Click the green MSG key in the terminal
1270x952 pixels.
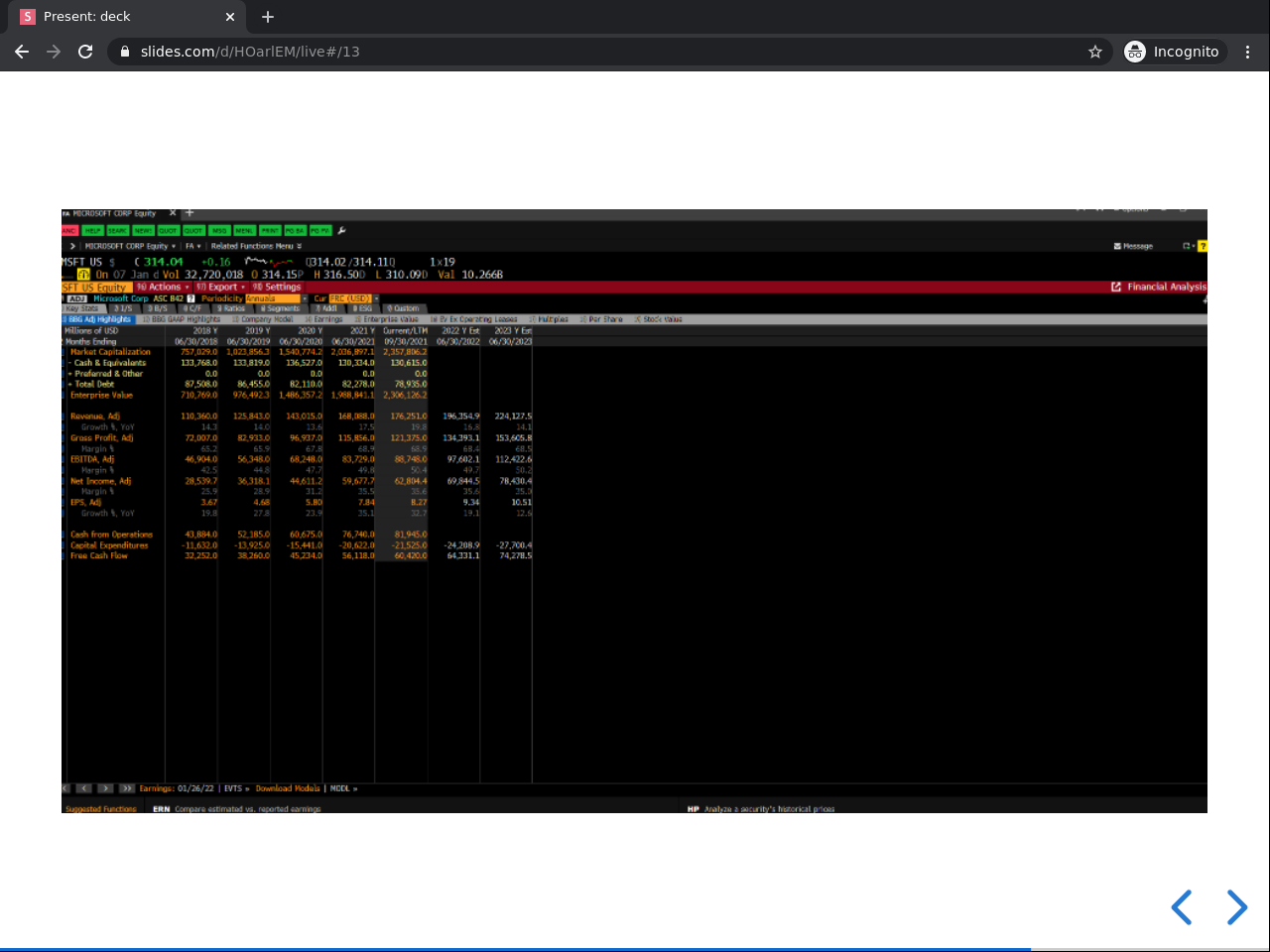[x=219, y=230]
